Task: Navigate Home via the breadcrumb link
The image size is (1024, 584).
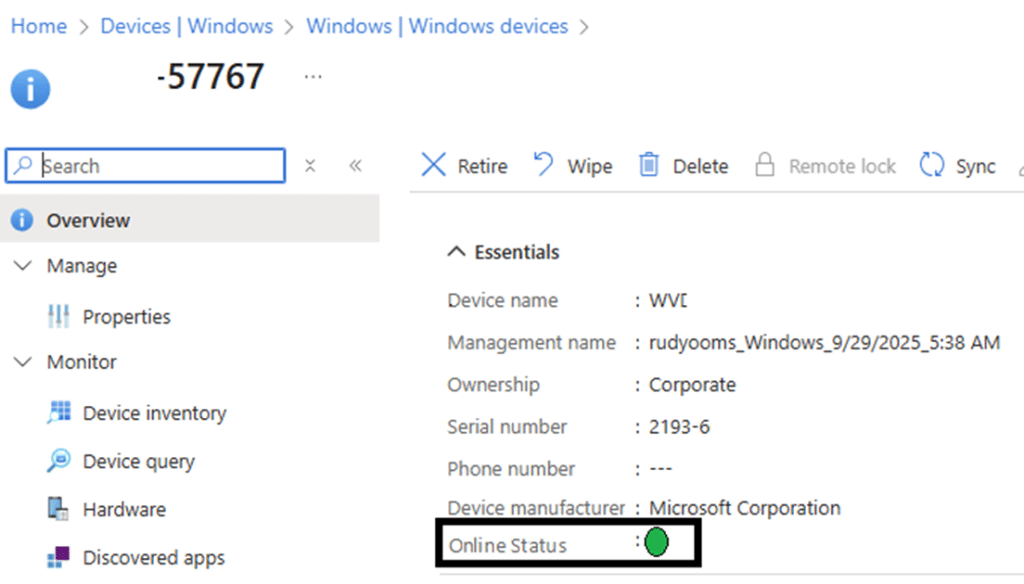Action: pyautogui.click(x=38, y=26)
